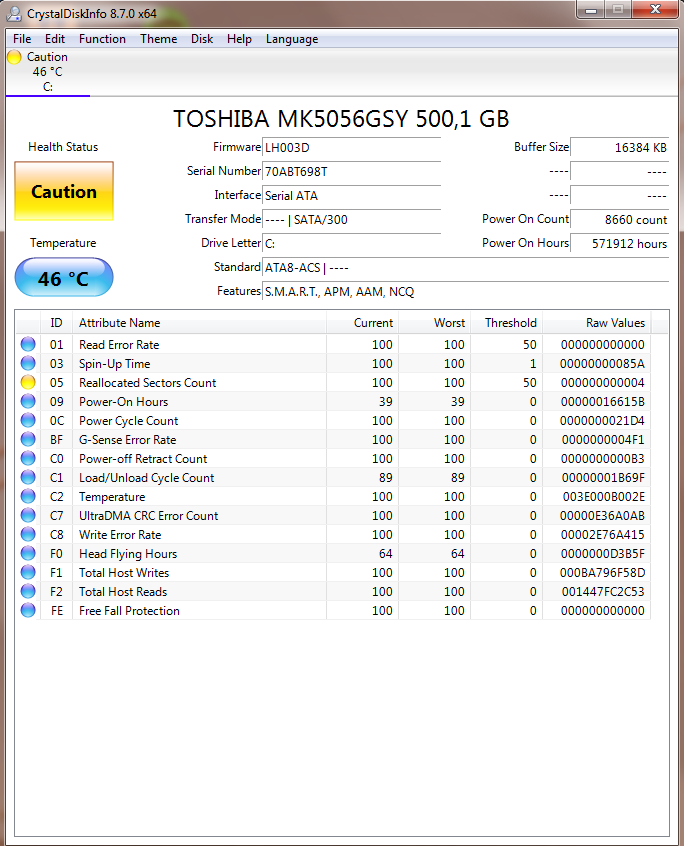Click the Standard field ATA8-ACS

pyautogui.click(x=466, y=268)
